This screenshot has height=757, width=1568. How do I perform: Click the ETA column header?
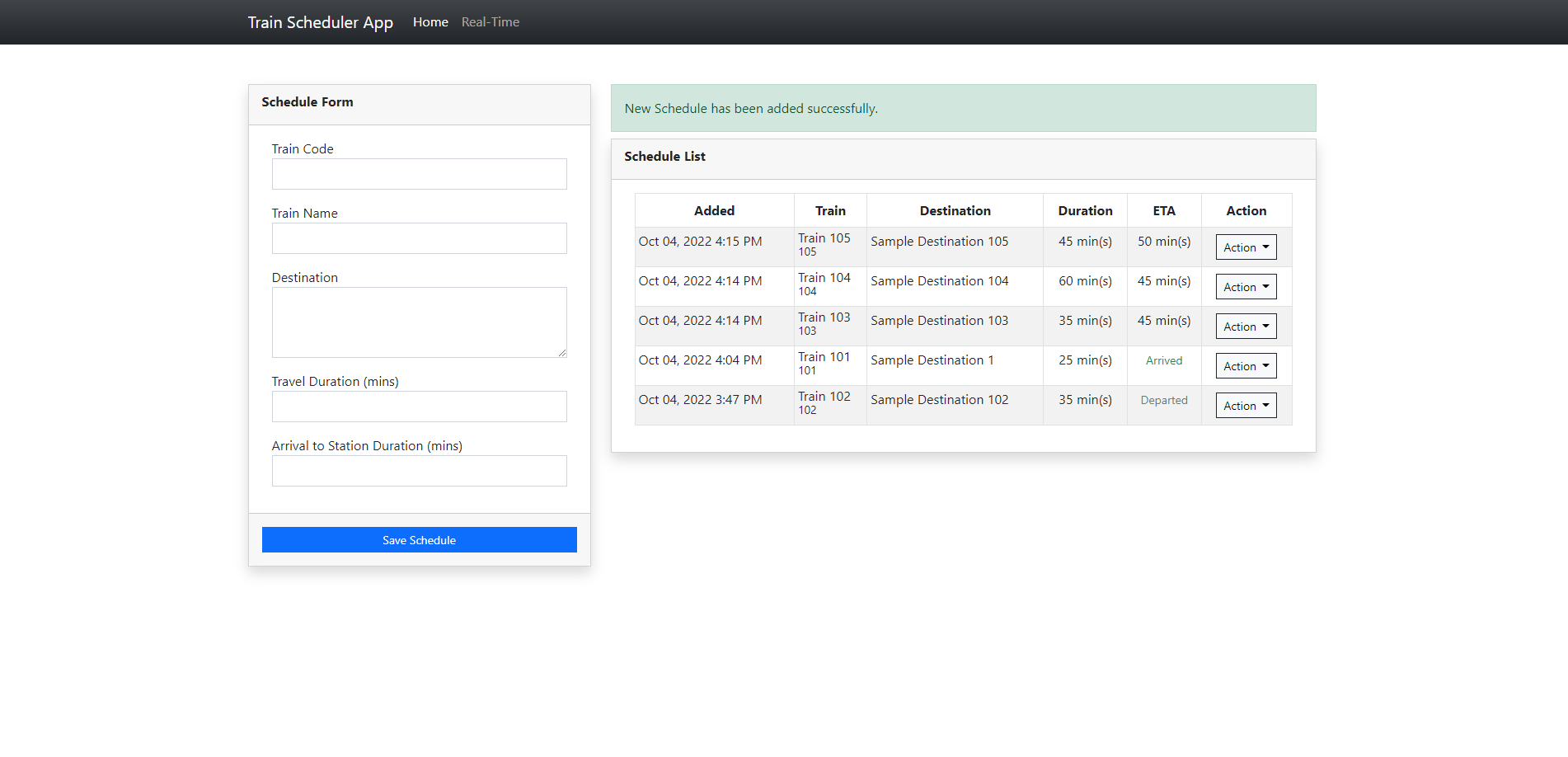click(x=1163, y=210)
